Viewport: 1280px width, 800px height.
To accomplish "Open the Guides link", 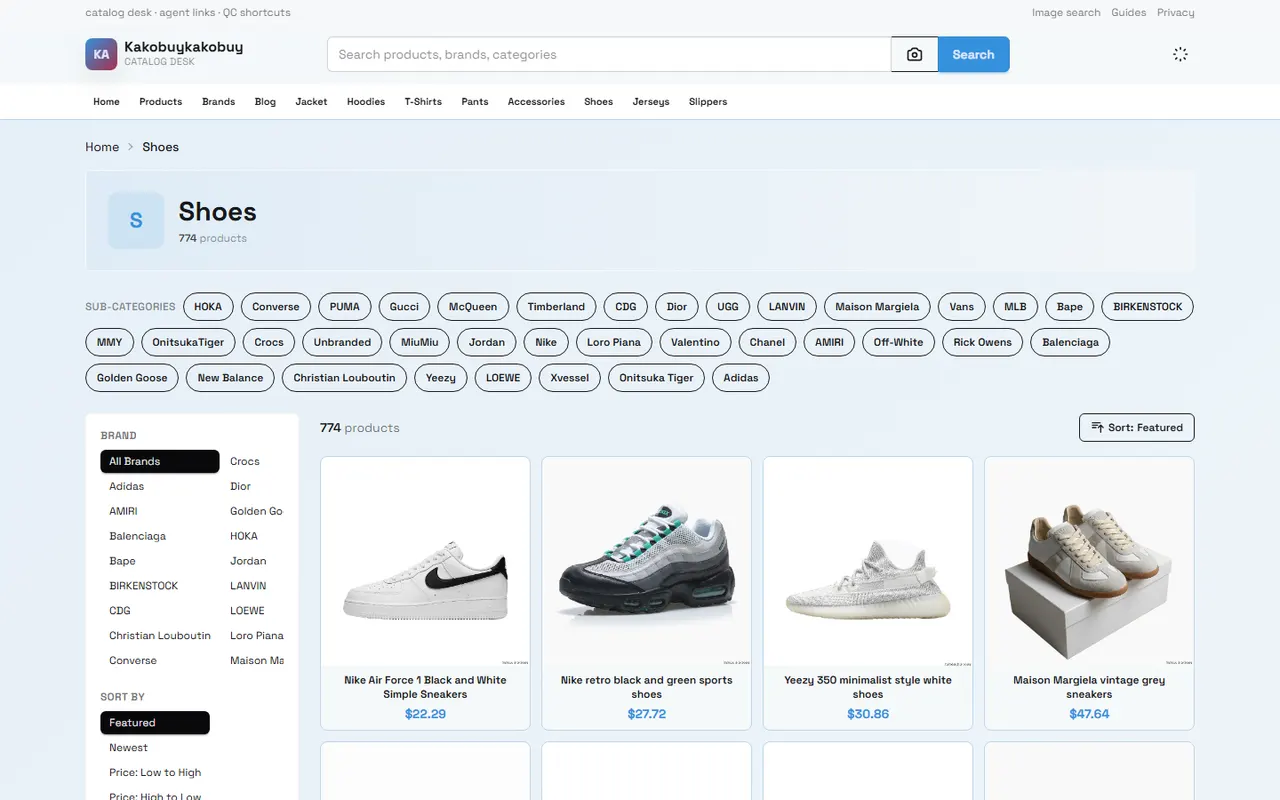I will [1129, 13].
